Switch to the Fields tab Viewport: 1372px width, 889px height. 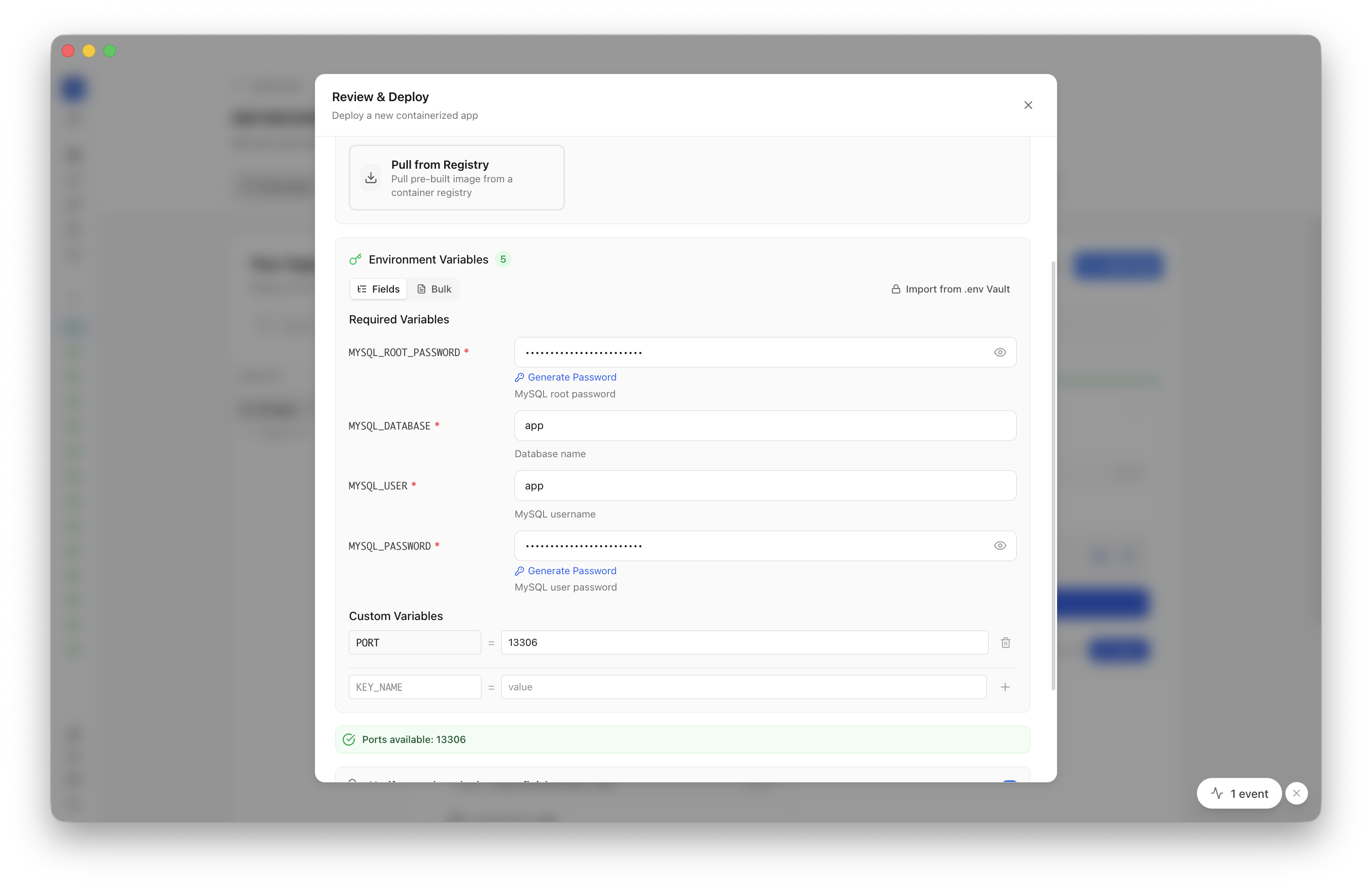(x=378, y=289)
